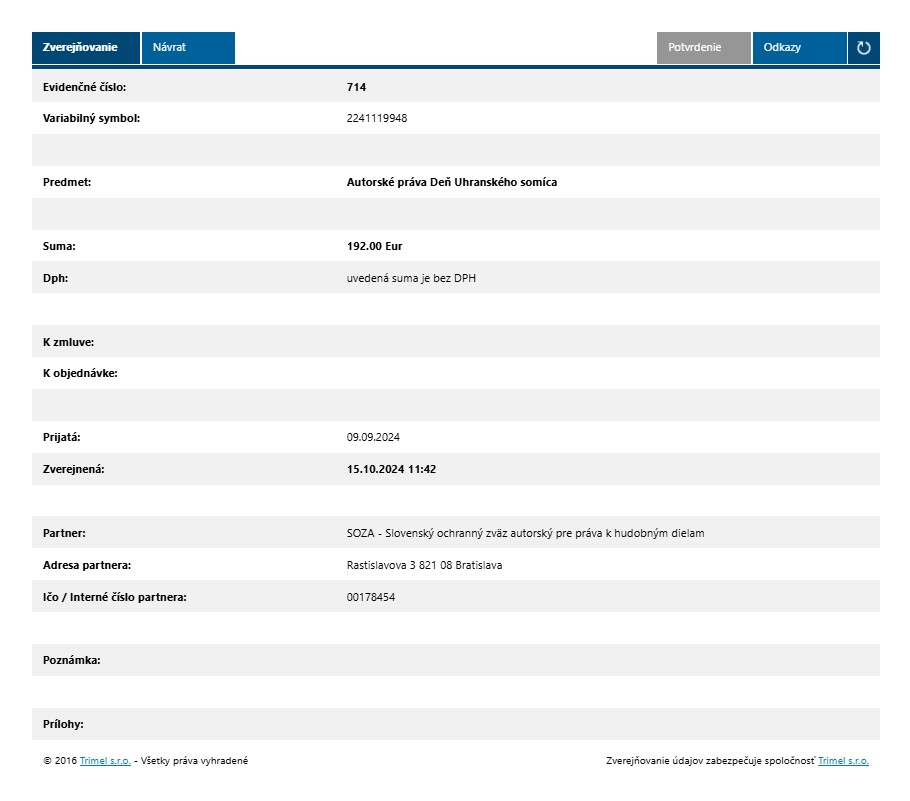Screen dimensions: 910x801
Task: Click the Prílohy row label
Action: click(x=63, y=724)
